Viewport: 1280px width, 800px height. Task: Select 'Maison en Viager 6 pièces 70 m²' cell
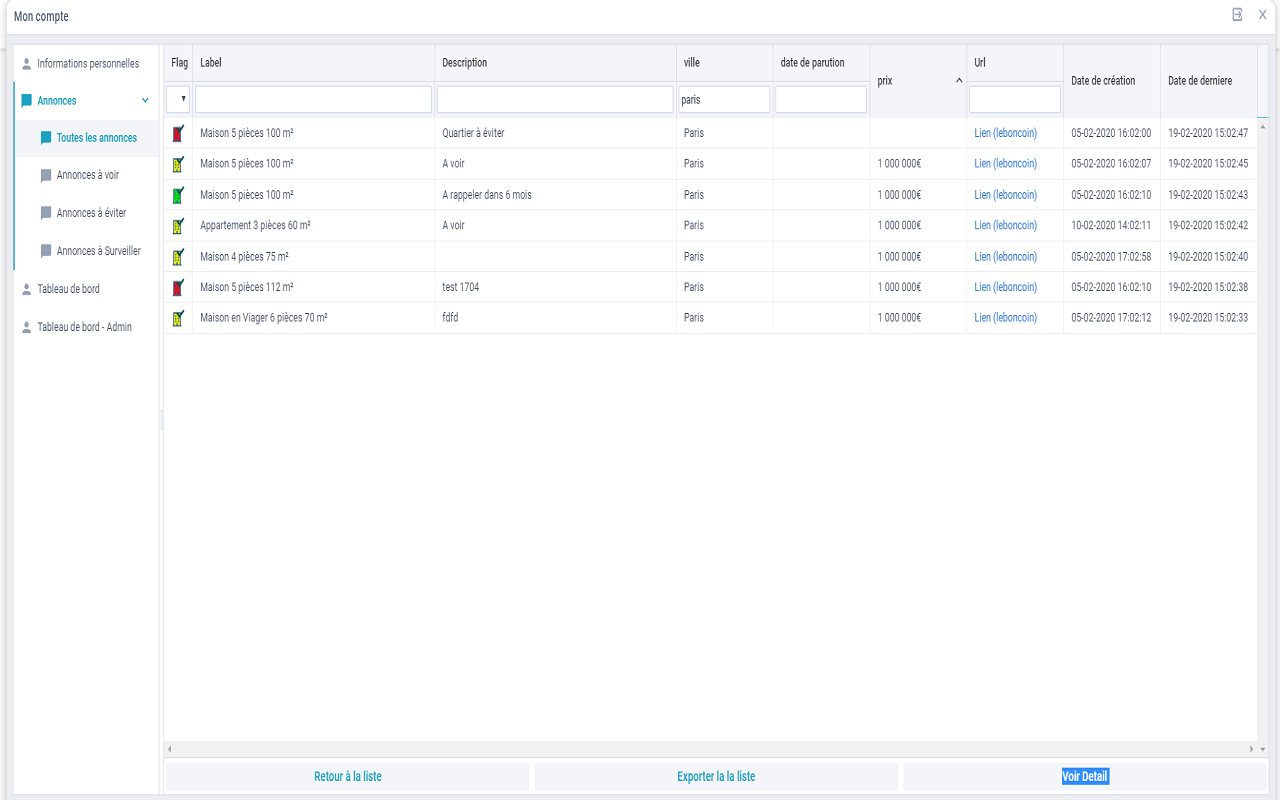[x=313, y=318]
